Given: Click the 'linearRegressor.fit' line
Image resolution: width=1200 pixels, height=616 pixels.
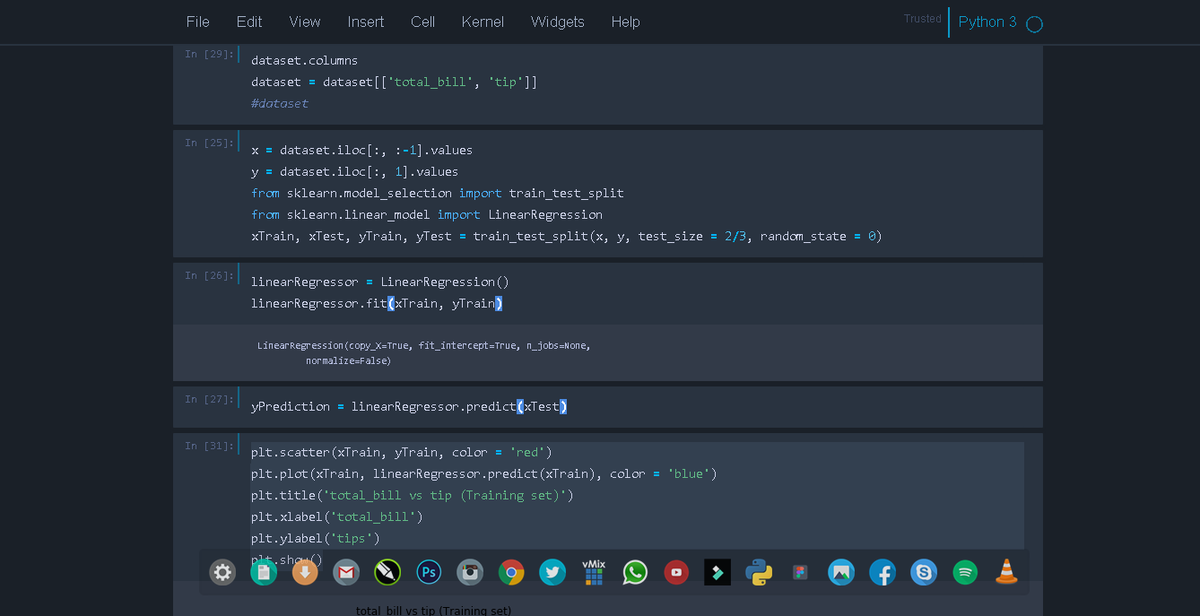Looking at the screenshot, I should click(x=376, y=303).
